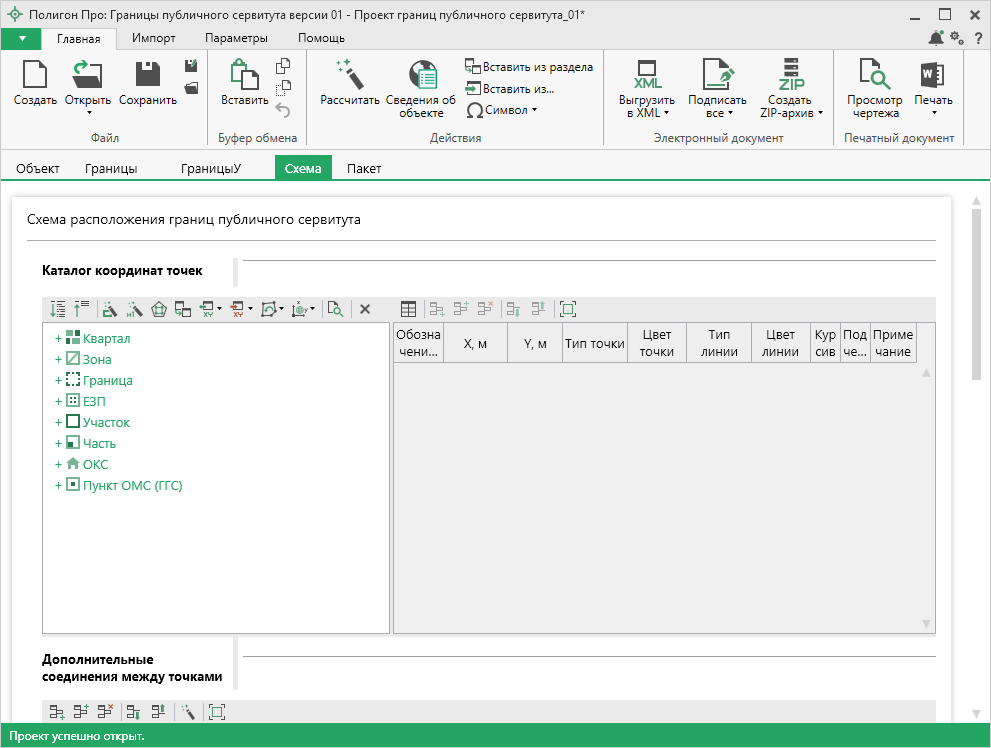Click the table view icon above coordinates grid
This screenshot has height=748, width=991.
pyautogui.click(x=408, y=310)
